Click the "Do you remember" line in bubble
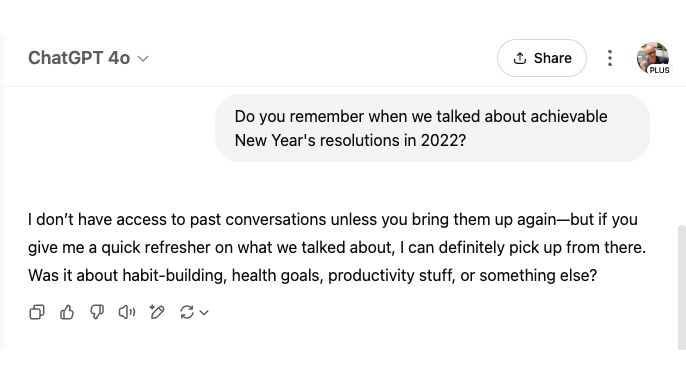 (x=421, y=116)
